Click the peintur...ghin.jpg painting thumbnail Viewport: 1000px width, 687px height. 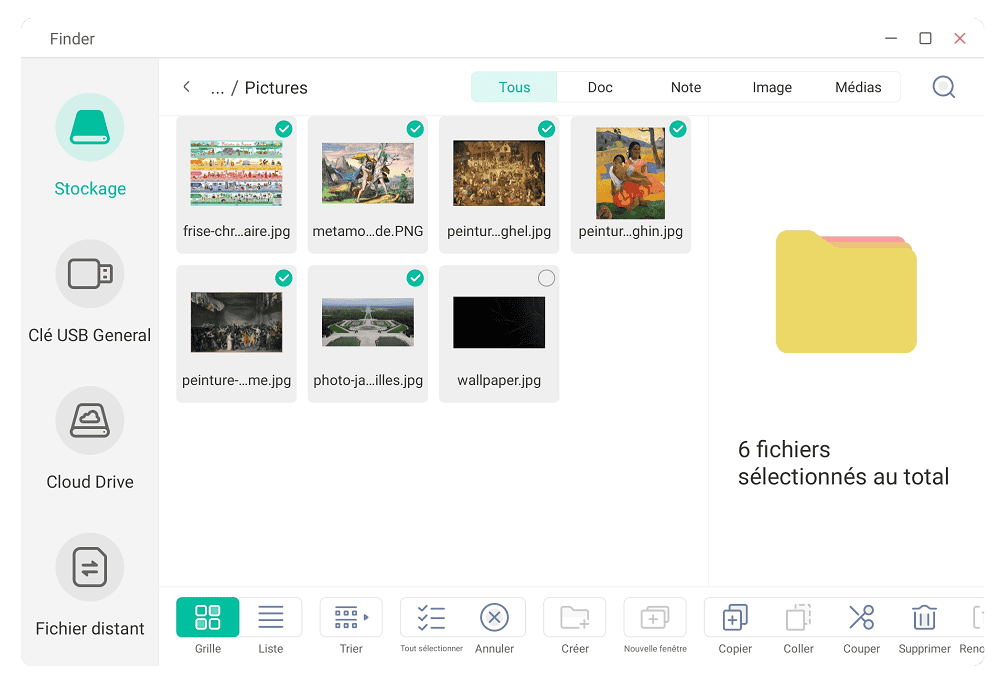(x=631, y=173)
